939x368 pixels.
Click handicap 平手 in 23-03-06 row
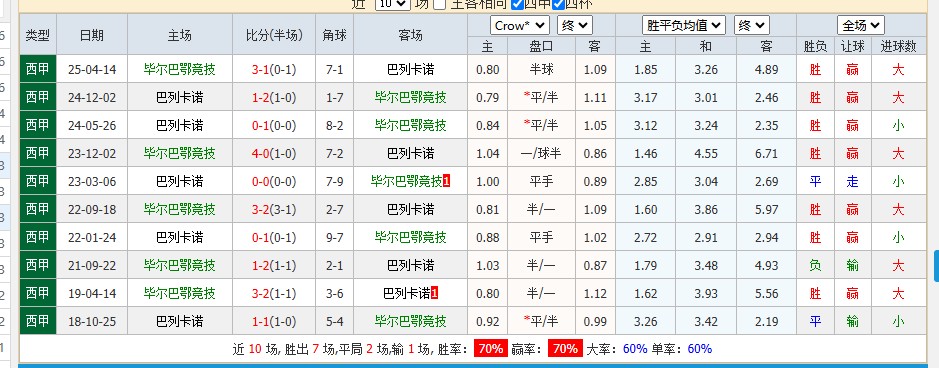pyautogui.click(x=541, y=181)
